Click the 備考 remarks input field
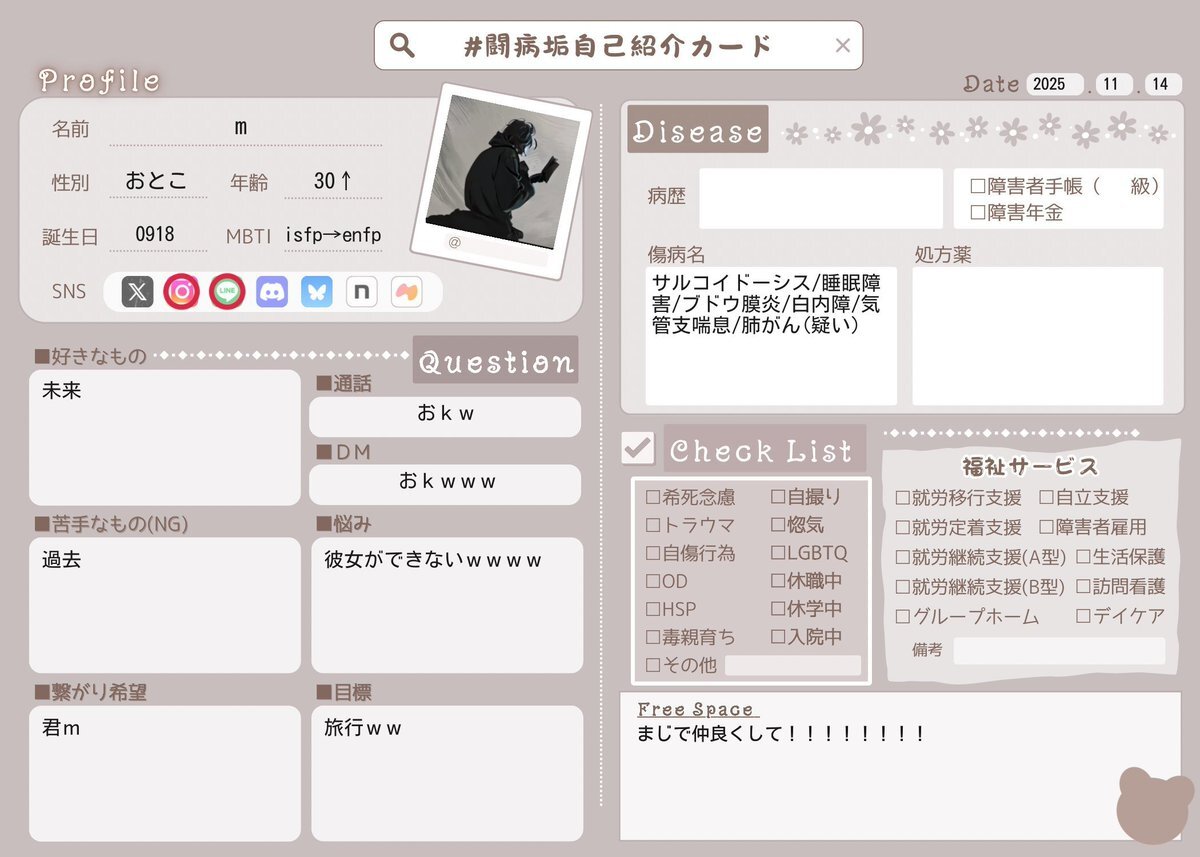 1058,651
